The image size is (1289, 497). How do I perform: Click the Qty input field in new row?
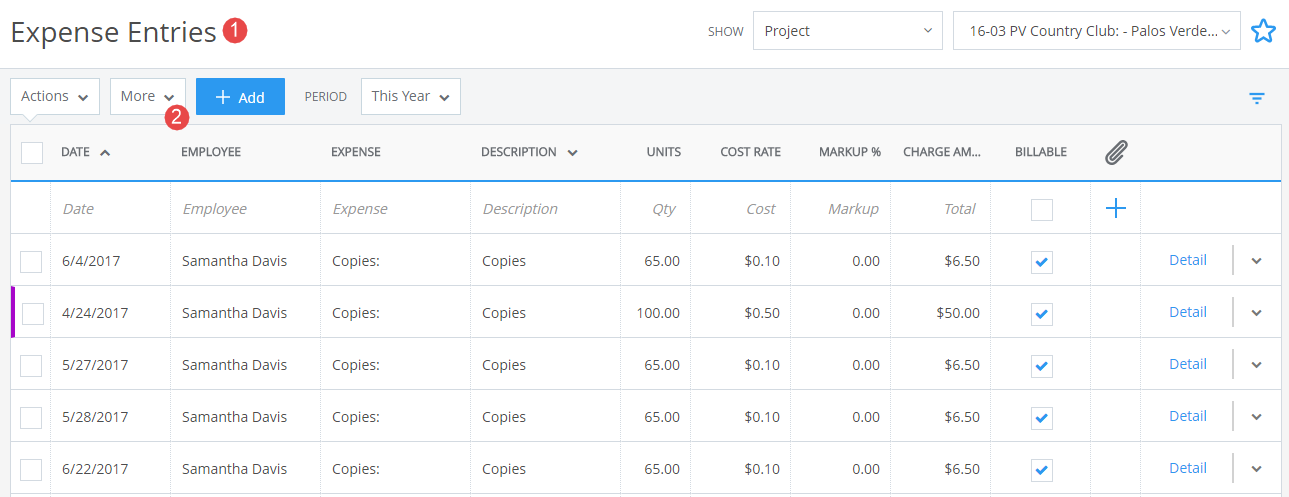pos(655,209)
